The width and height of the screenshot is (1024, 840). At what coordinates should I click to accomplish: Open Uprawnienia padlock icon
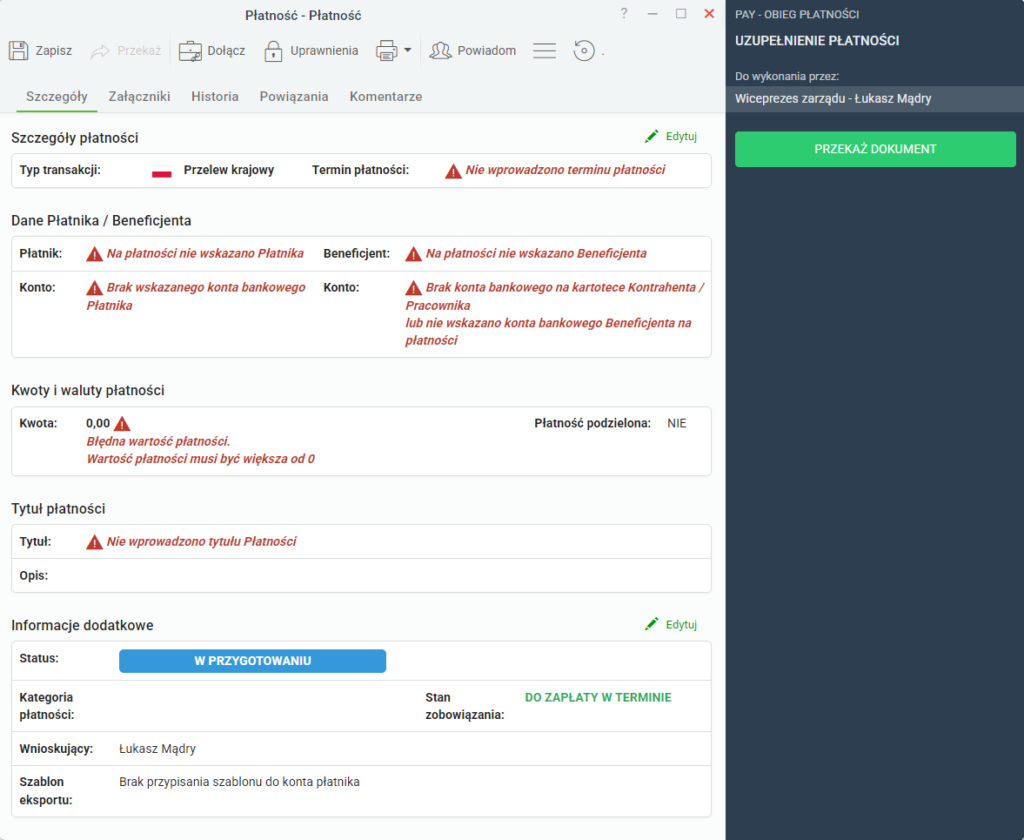(x=273, y=51)
